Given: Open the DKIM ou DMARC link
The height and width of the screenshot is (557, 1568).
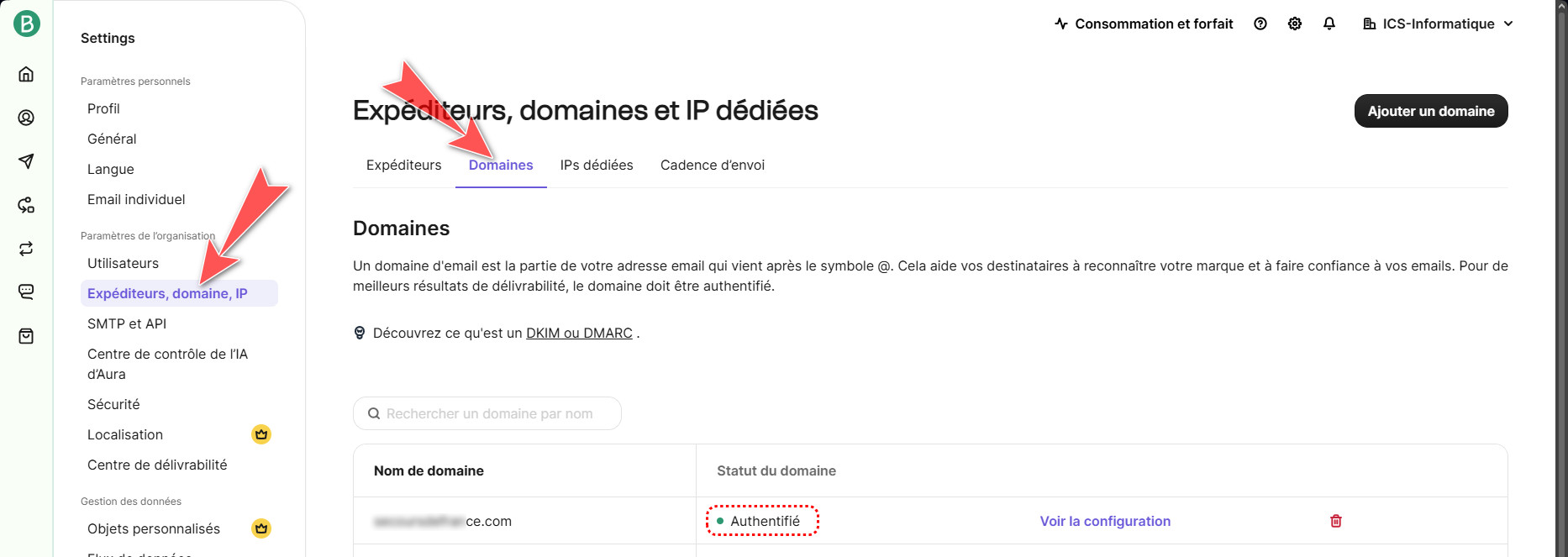Looking at the screenshot, I should 579,333.
